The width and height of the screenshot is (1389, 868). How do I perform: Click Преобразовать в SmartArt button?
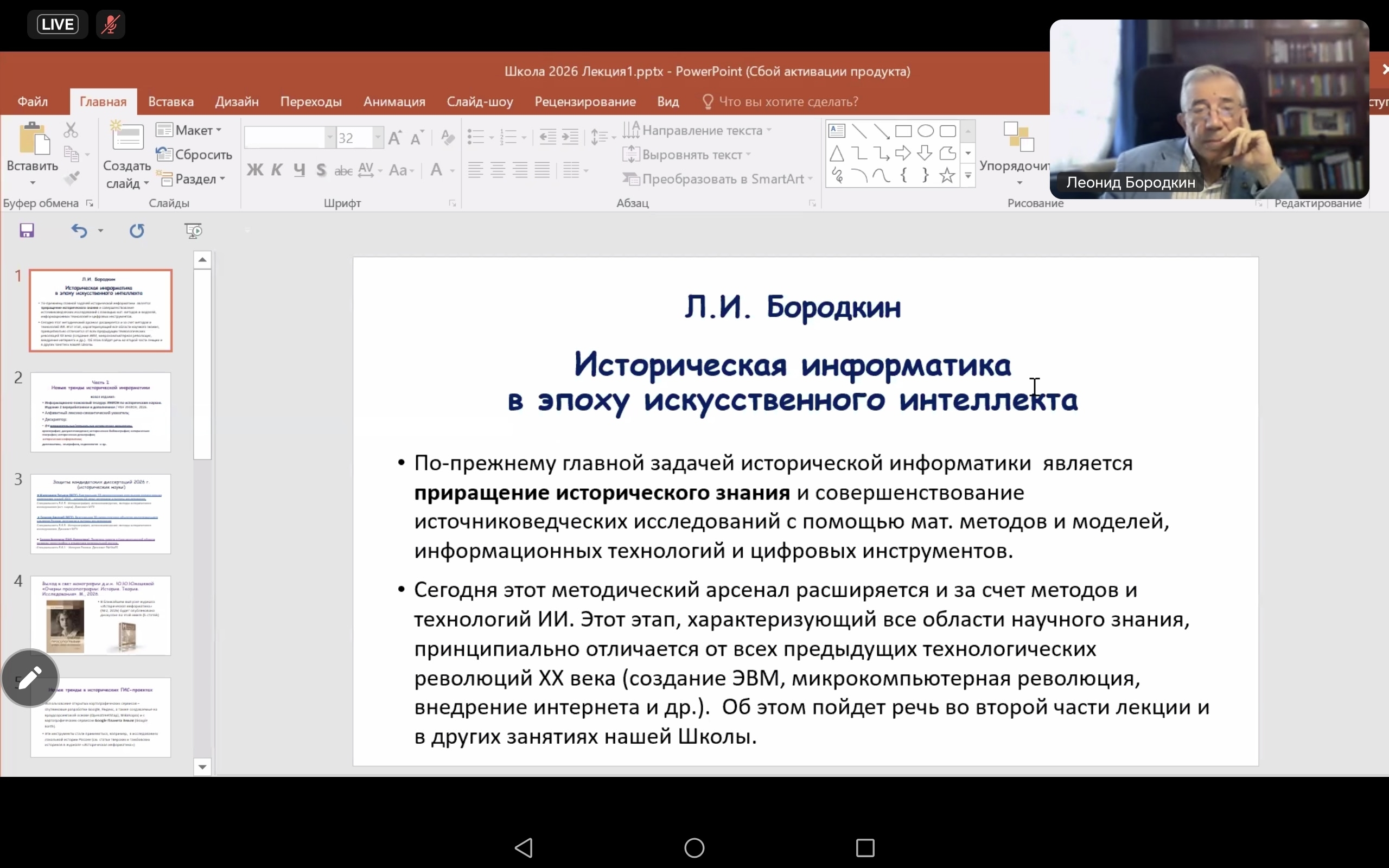(718, 179)
